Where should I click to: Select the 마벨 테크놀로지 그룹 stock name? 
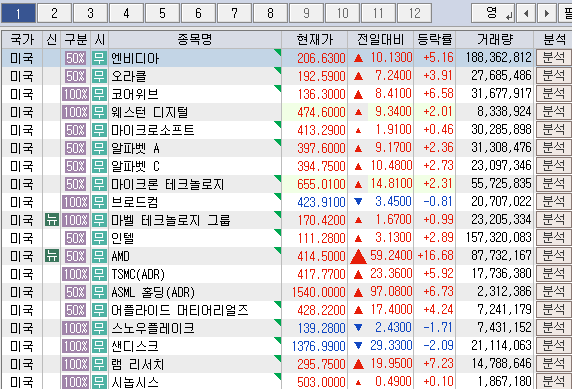171,220
